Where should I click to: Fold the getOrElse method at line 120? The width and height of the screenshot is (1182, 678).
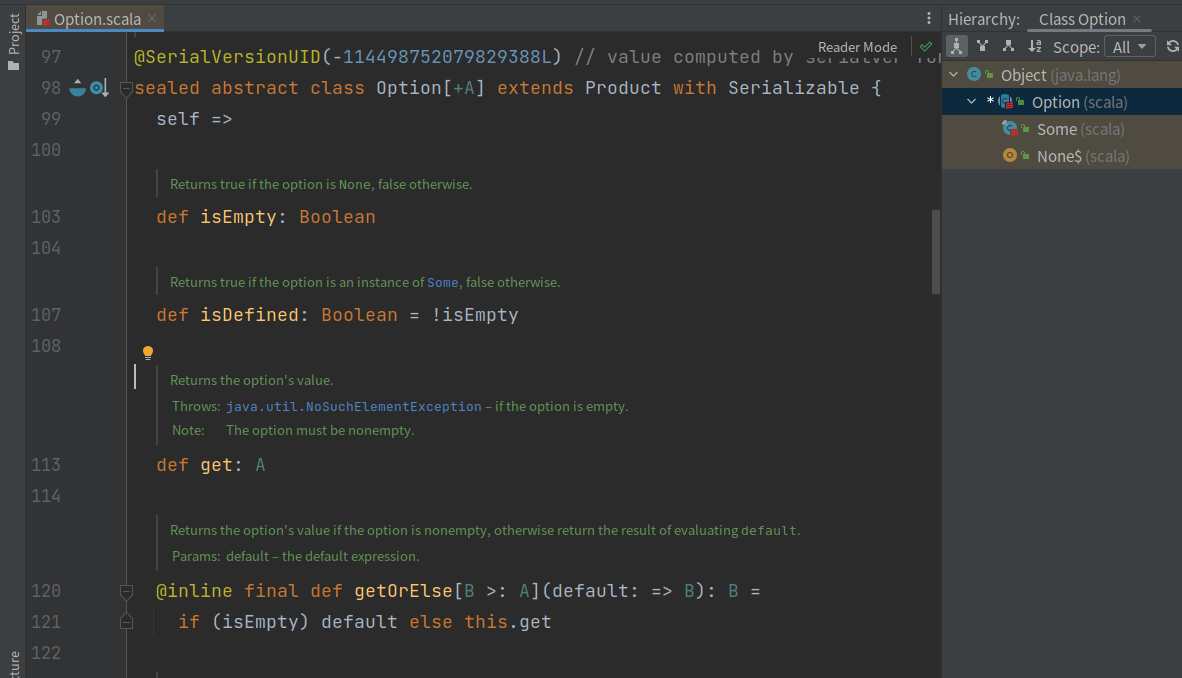126,591
